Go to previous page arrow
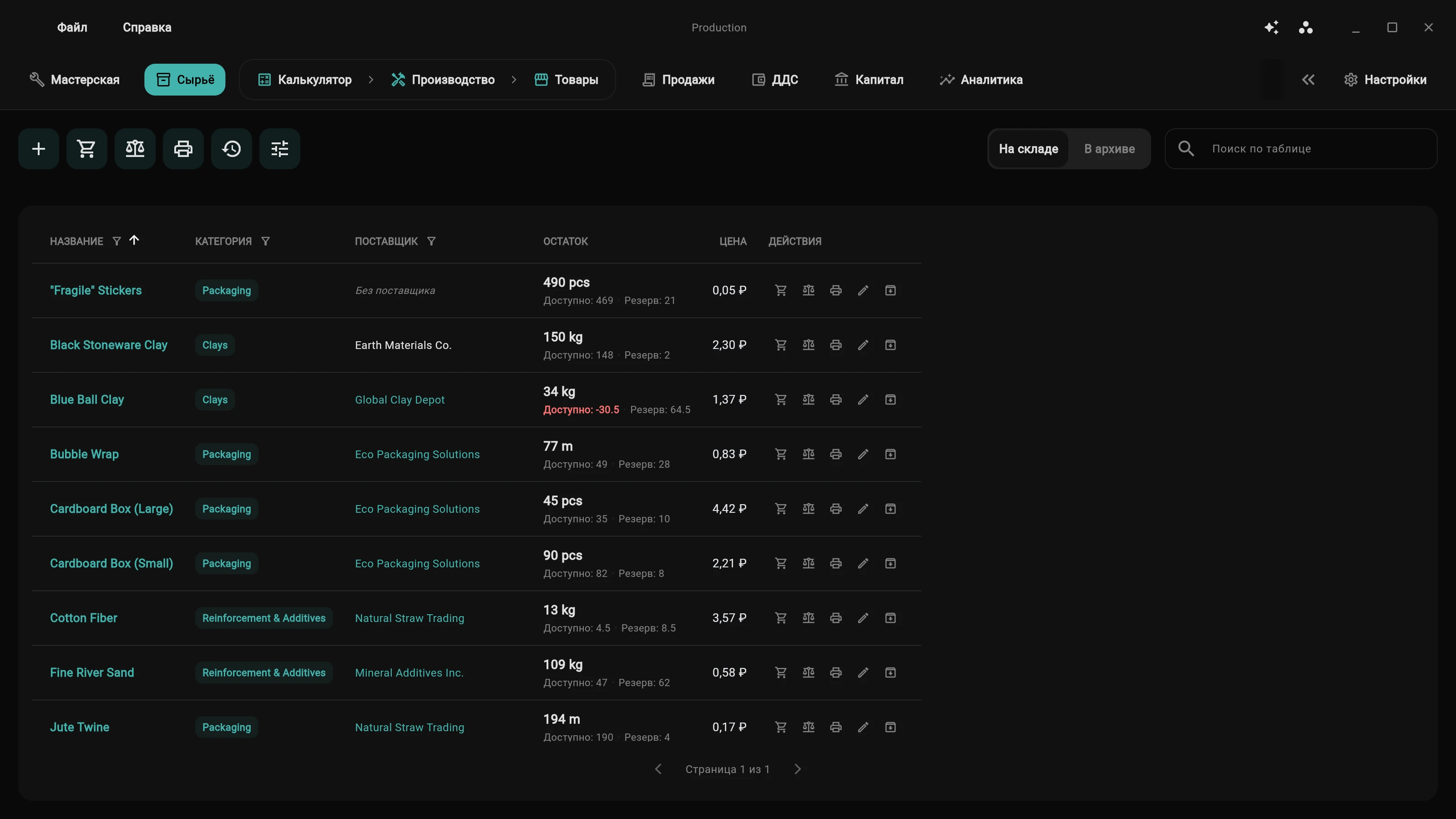The width and height of the screenshot is (1456, 819). point(658,768)
